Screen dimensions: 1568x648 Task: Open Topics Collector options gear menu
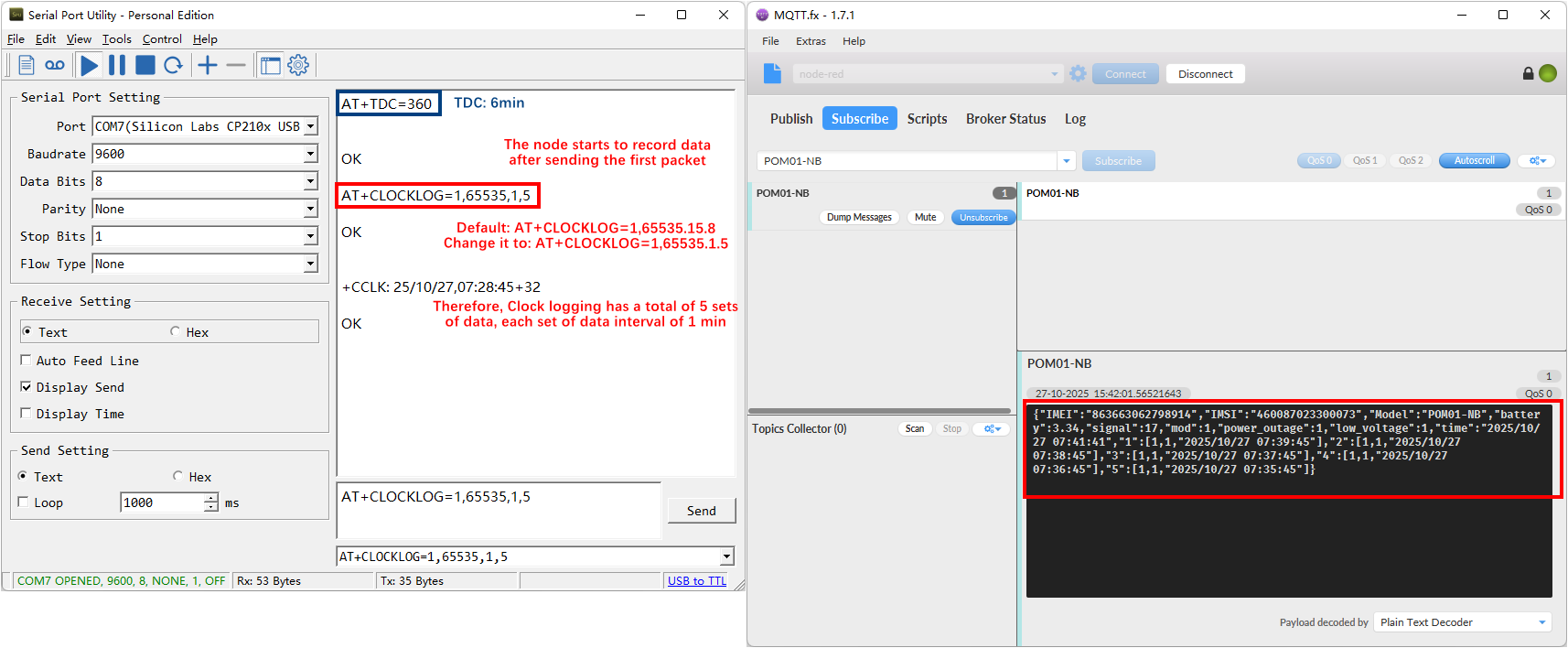(x=993, y=428)
